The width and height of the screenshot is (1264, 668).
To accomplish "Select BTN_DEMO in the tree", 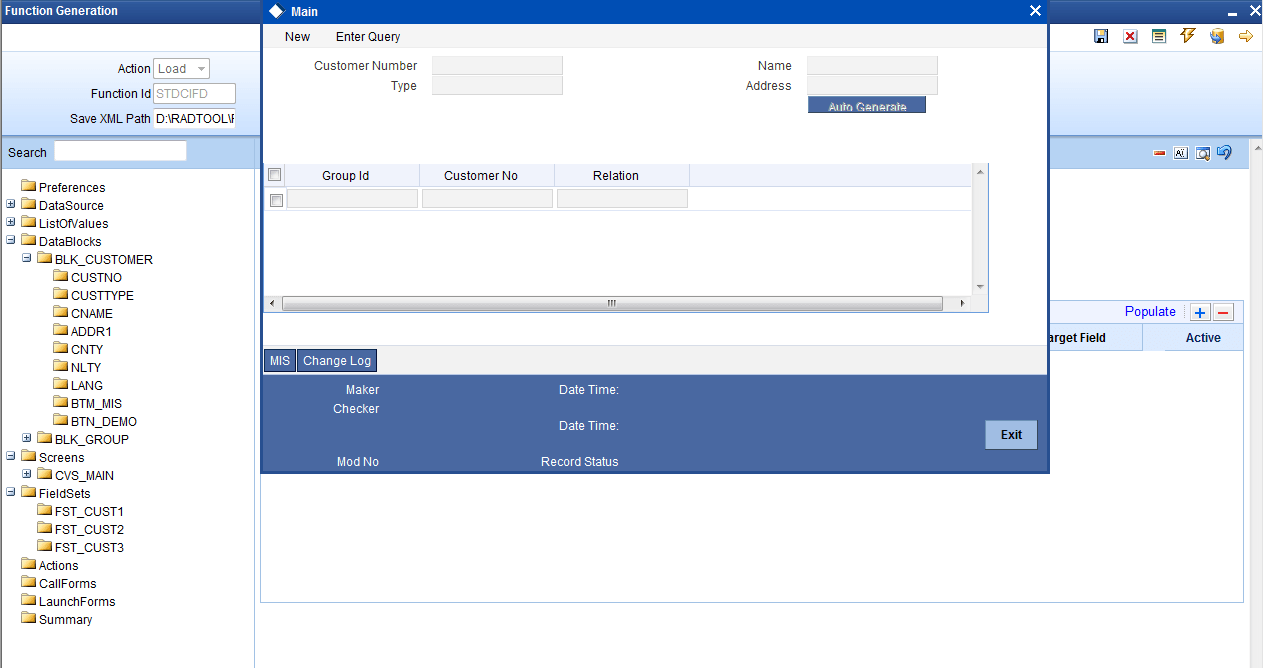I will 104,421.
